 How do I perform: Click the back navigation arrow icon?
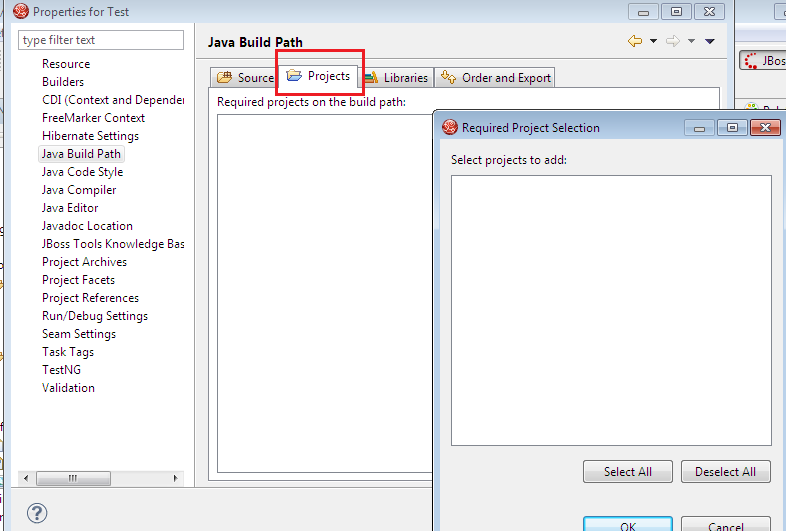click(635, 41)
